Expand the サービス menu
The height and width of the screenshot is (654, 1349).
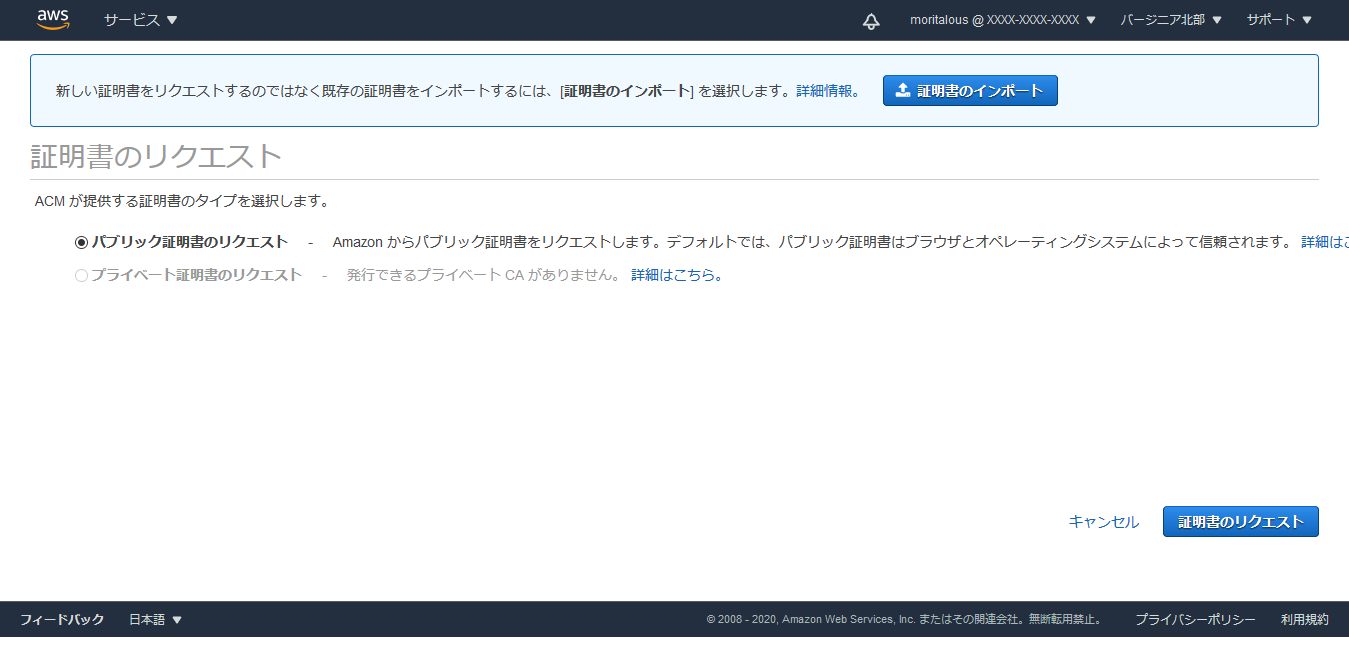pyautogui.click(x=140, y=20)
